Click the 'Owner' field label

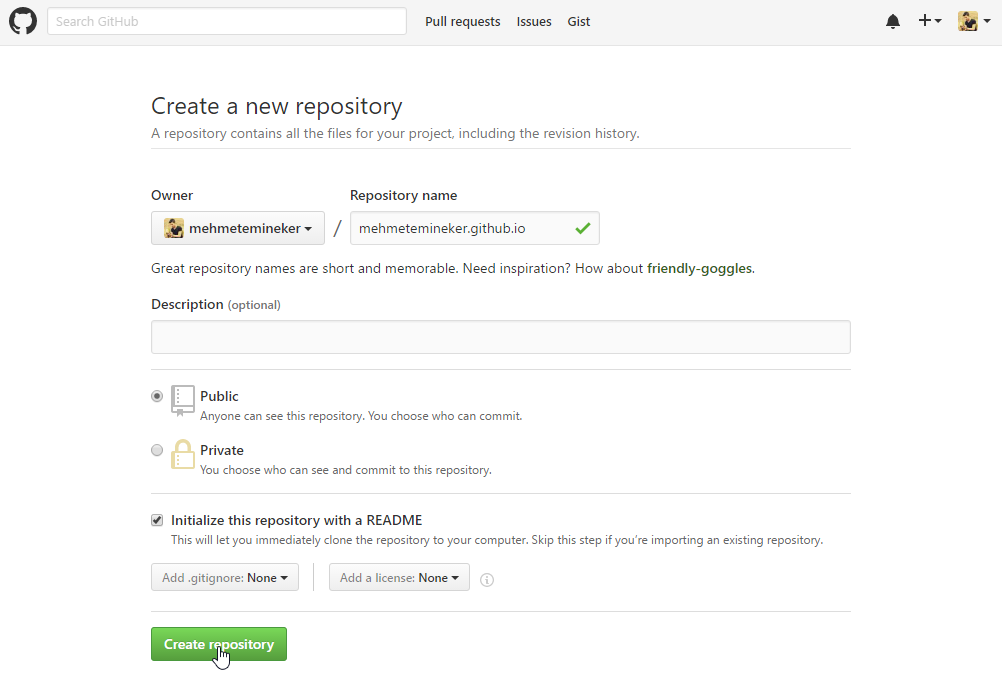point(172,196)
